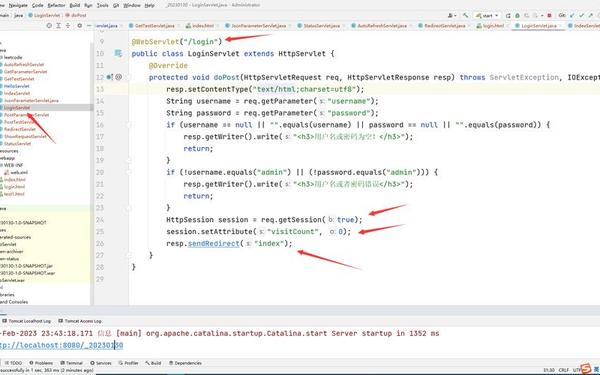Click the project view locate-file target icon
The image size is (600, 375).
click(x=49, y=26)
